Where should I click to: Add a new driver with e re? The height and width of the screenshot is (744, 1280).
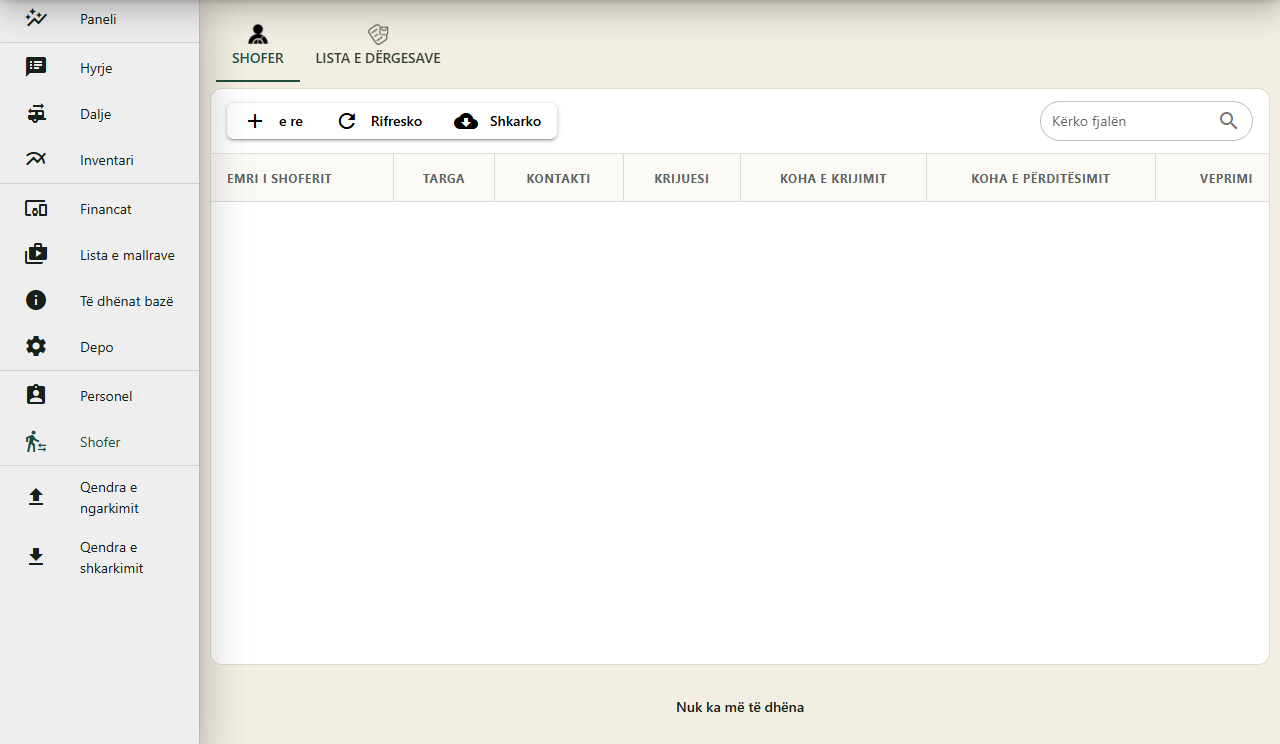click(275, 121)
